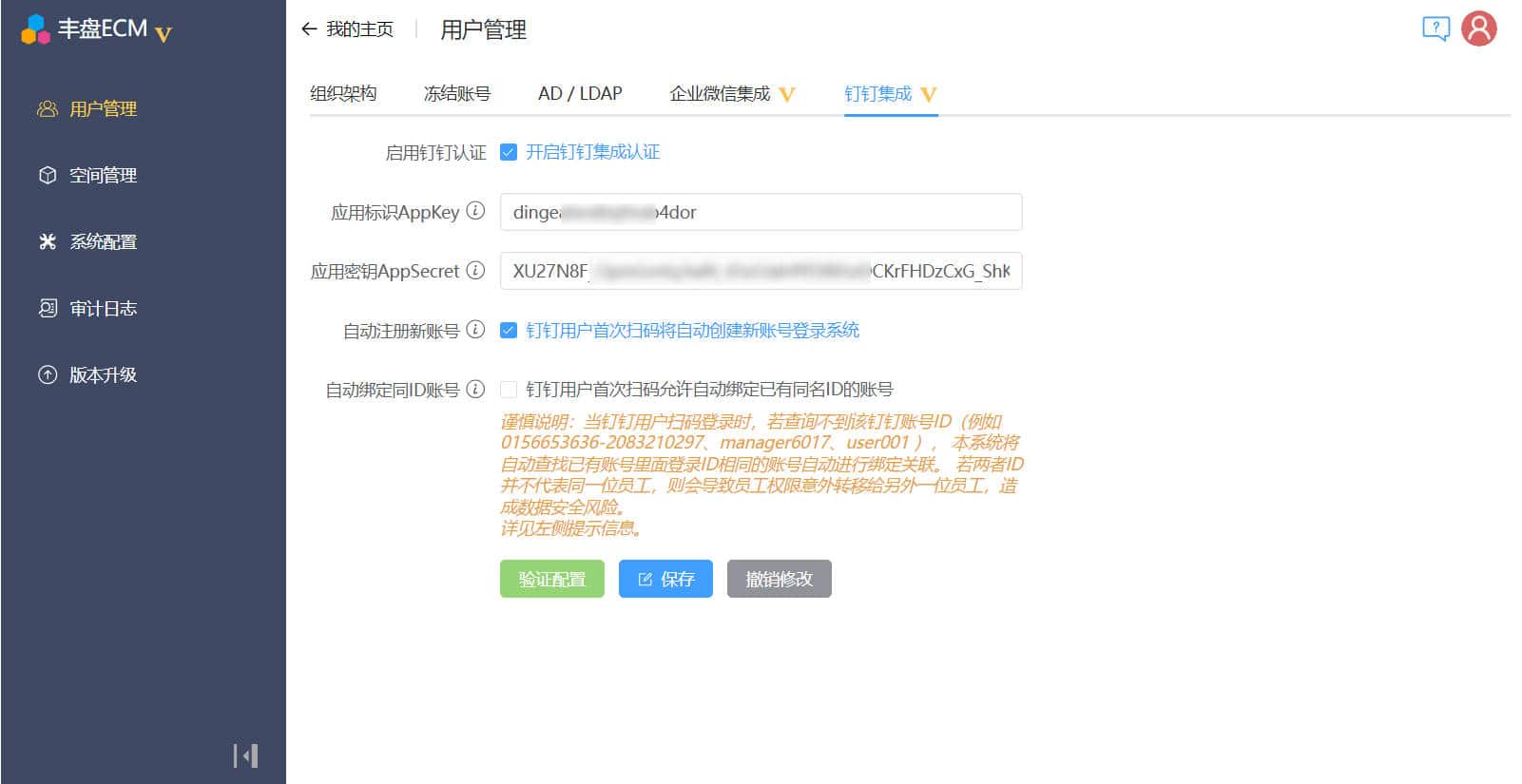Image resolution: width=1522 pixels, height=784 pixels.
Task: Open the help question icon
Action: pos(1435,29)
